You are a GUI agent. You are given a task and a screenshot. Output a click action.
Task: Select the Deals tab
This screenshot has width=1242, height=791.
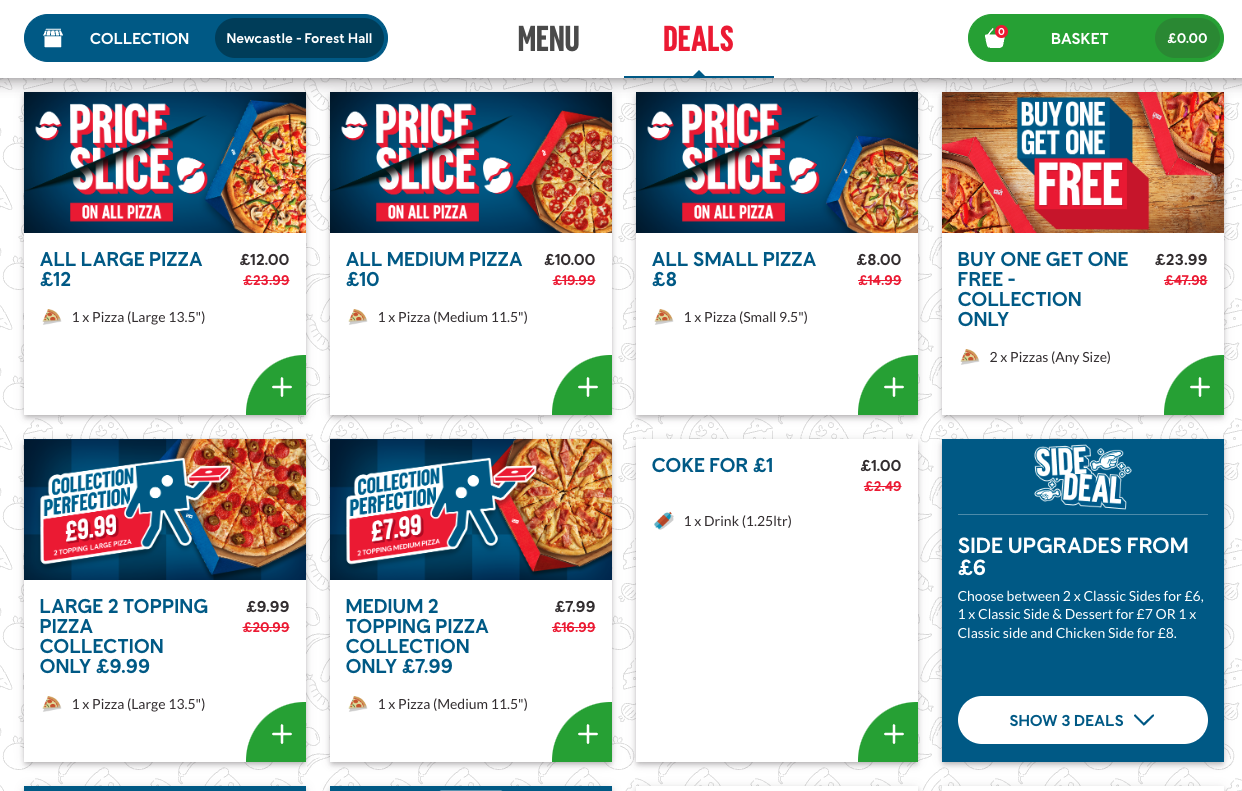pos(698,39)
